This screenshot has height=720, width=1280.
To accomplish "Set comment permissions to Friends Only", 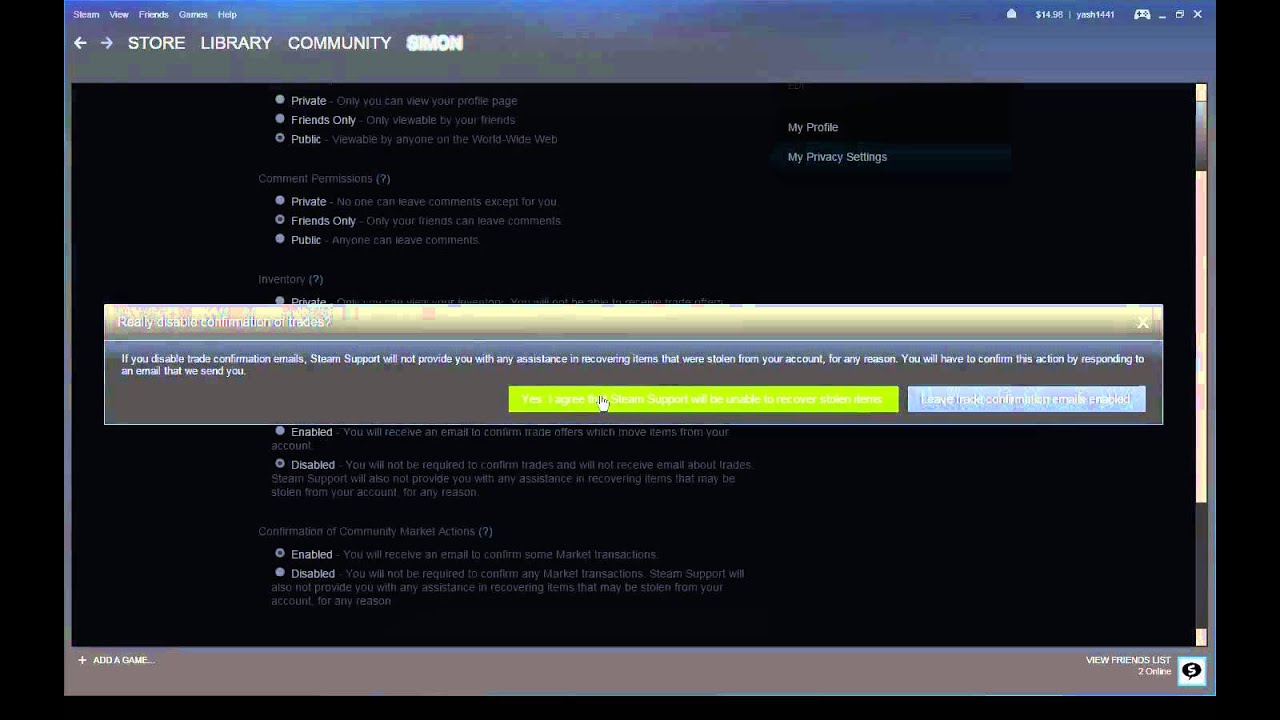I will click(280, 219).
